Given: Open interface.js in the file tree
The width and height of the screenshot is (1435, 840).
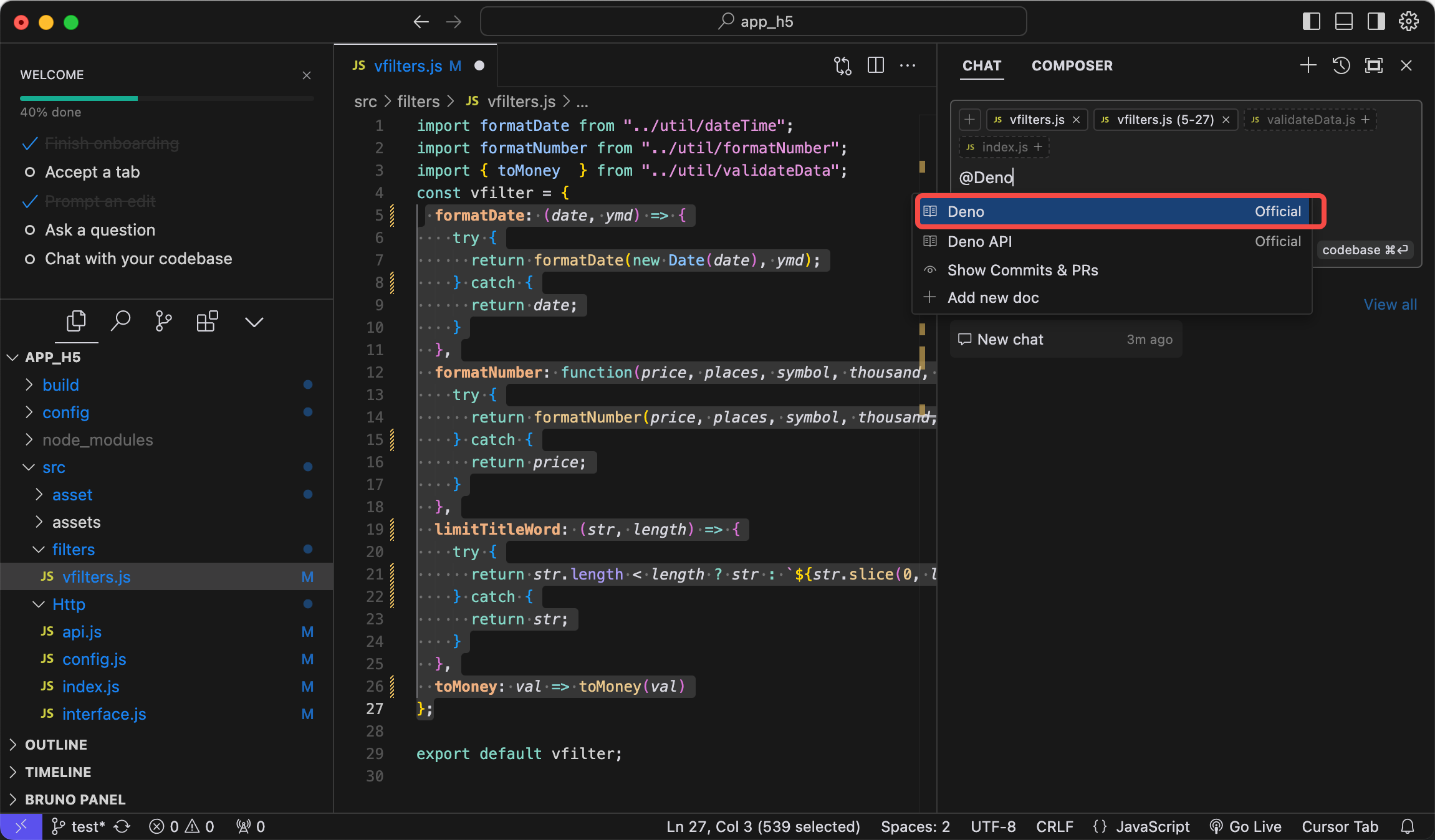Looking at the screenshot, I should coord(166,714).
